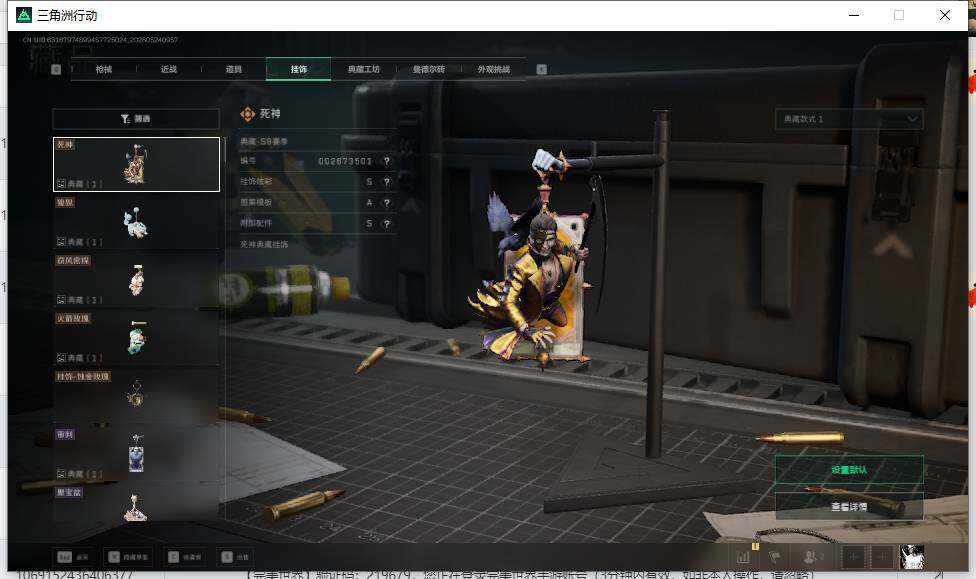Click the 查看详情 view details button
This screenshot has width=976, height=579.
849,507
